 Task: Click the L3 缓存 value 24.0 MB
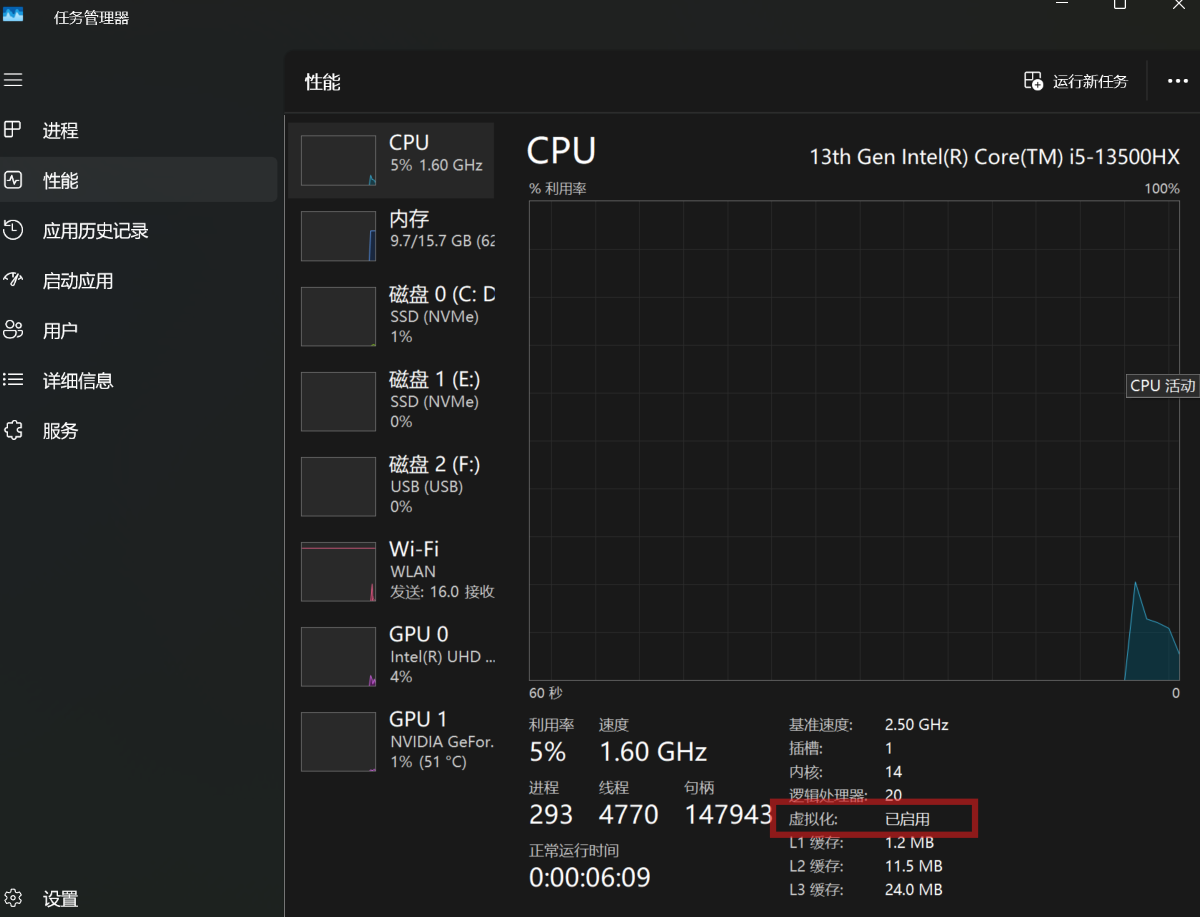(x=914, y=890)
